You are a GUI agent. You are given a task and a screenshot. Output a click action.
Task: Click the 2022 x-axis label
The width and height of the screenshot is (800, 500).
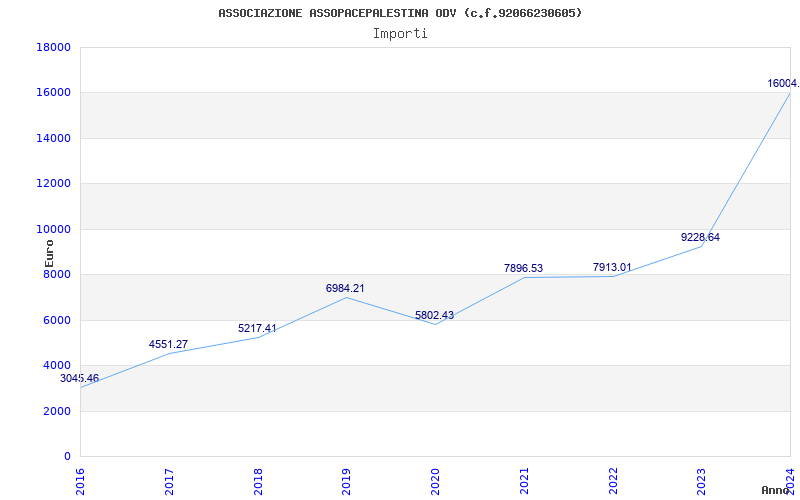point(613,482)
